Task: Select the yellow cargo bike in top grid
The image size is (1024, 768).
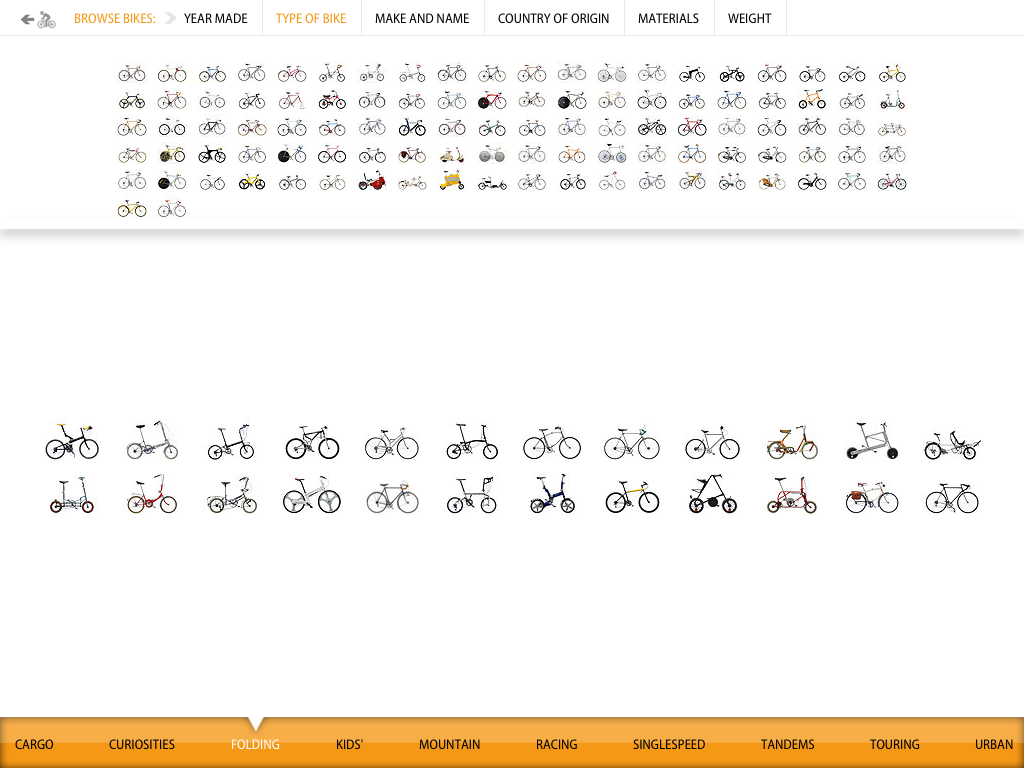Action: tap(451, 181)
